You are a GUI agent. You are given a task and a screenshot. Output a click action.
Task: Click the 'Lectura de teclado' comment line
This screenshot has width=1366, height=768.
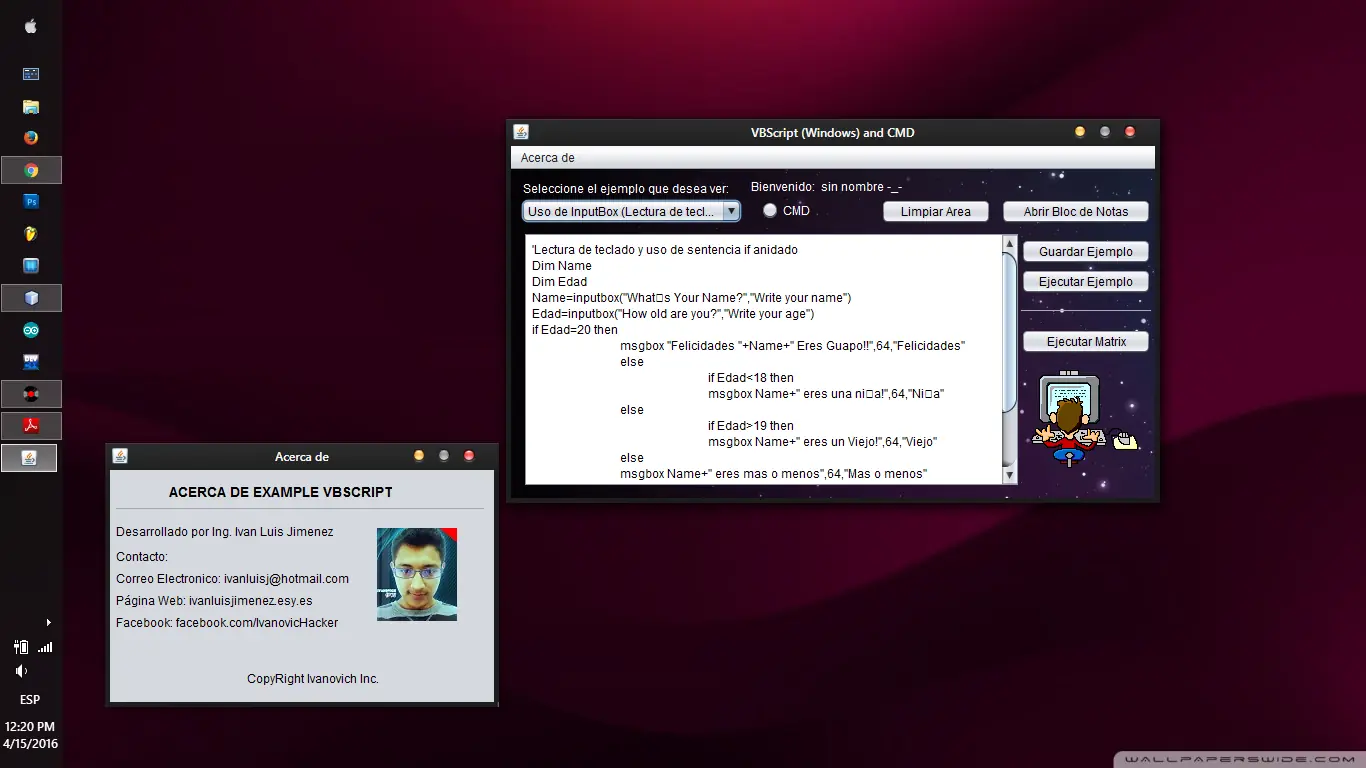(665, 250)
